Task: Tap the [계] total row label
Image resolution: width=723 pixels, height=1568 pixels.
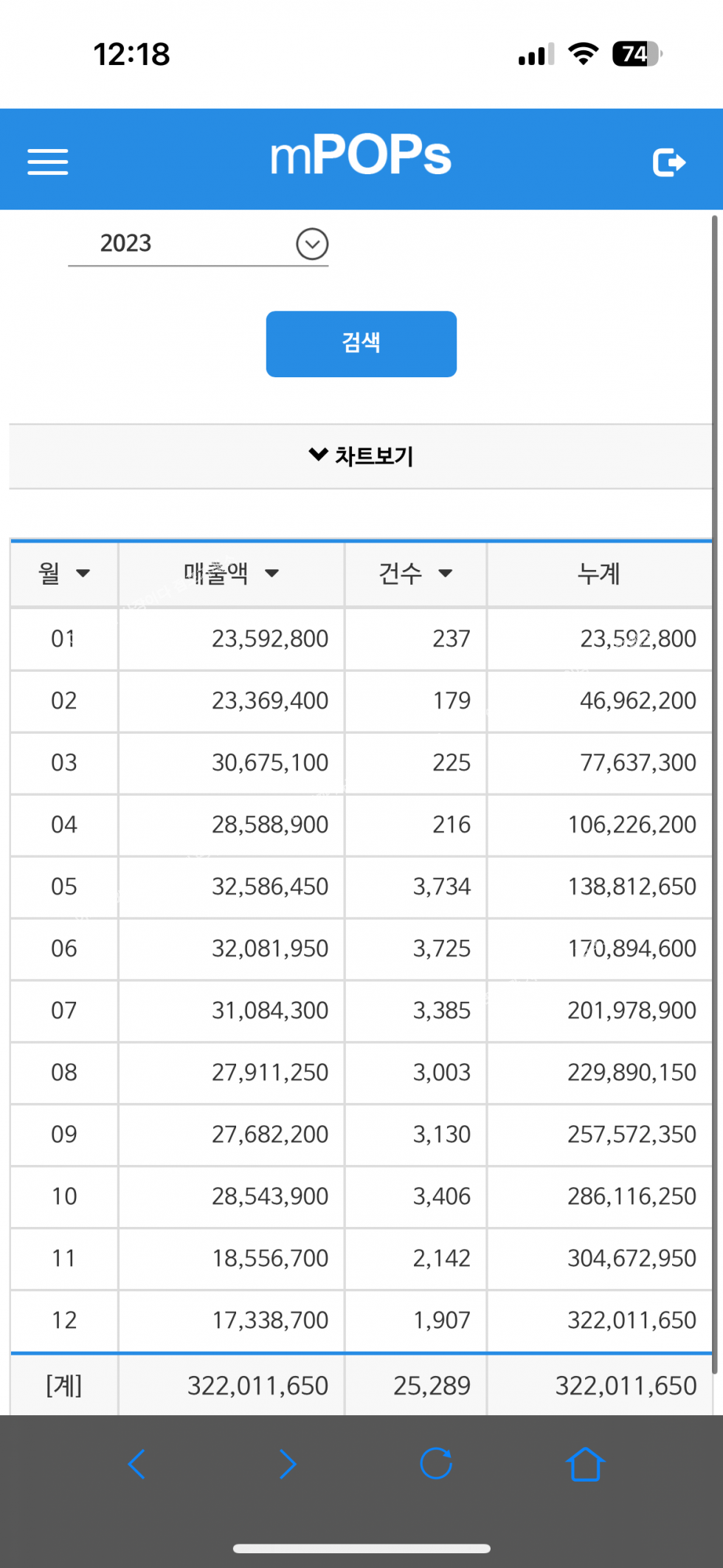Action: click(64, 1386)
